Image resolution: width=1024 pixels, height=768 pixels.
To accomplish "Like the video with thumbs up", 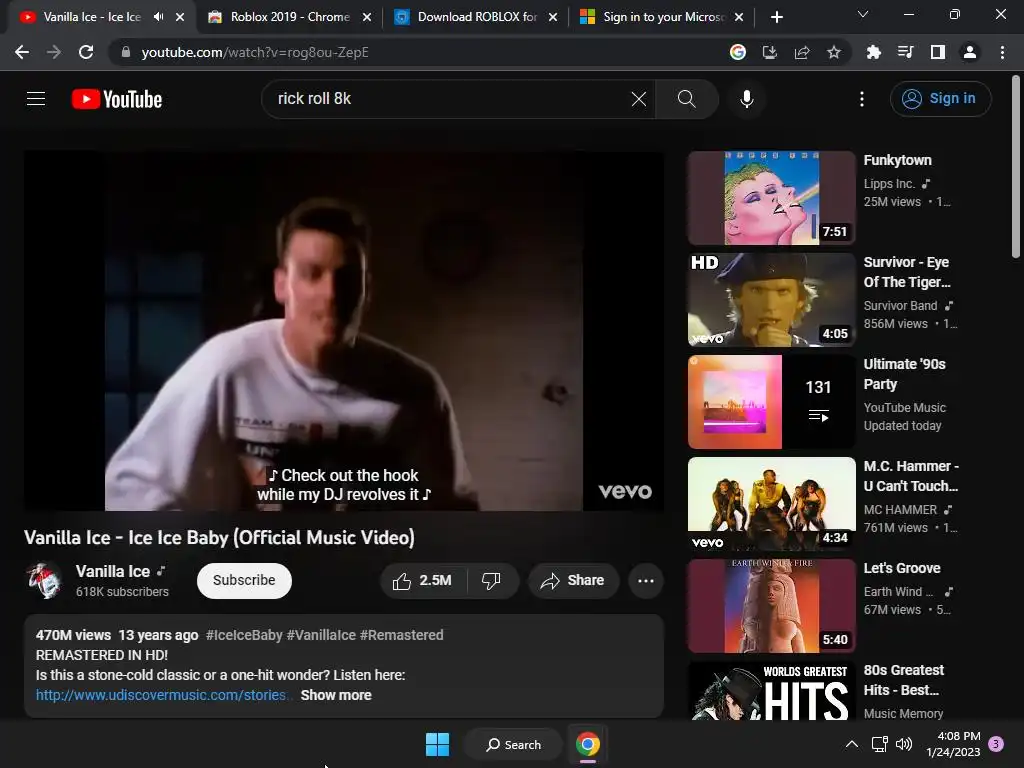I will (423, 581).
